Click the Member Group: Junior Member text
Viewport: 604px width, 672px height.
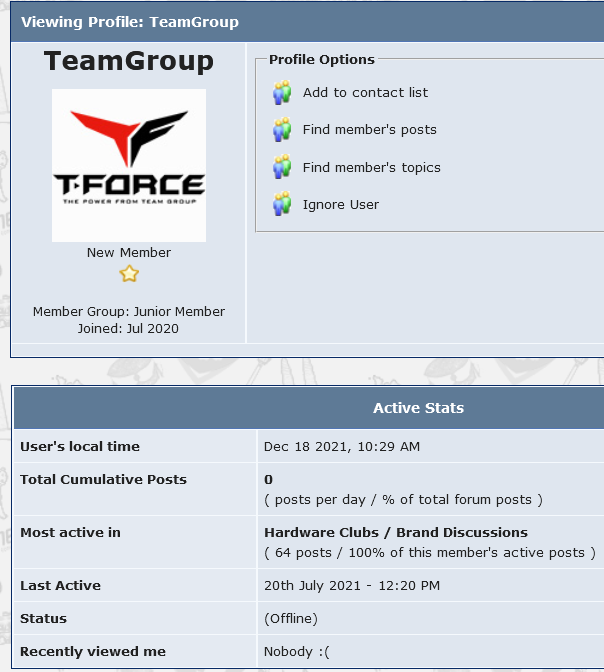pyautogui.click(x=129, y=312)
